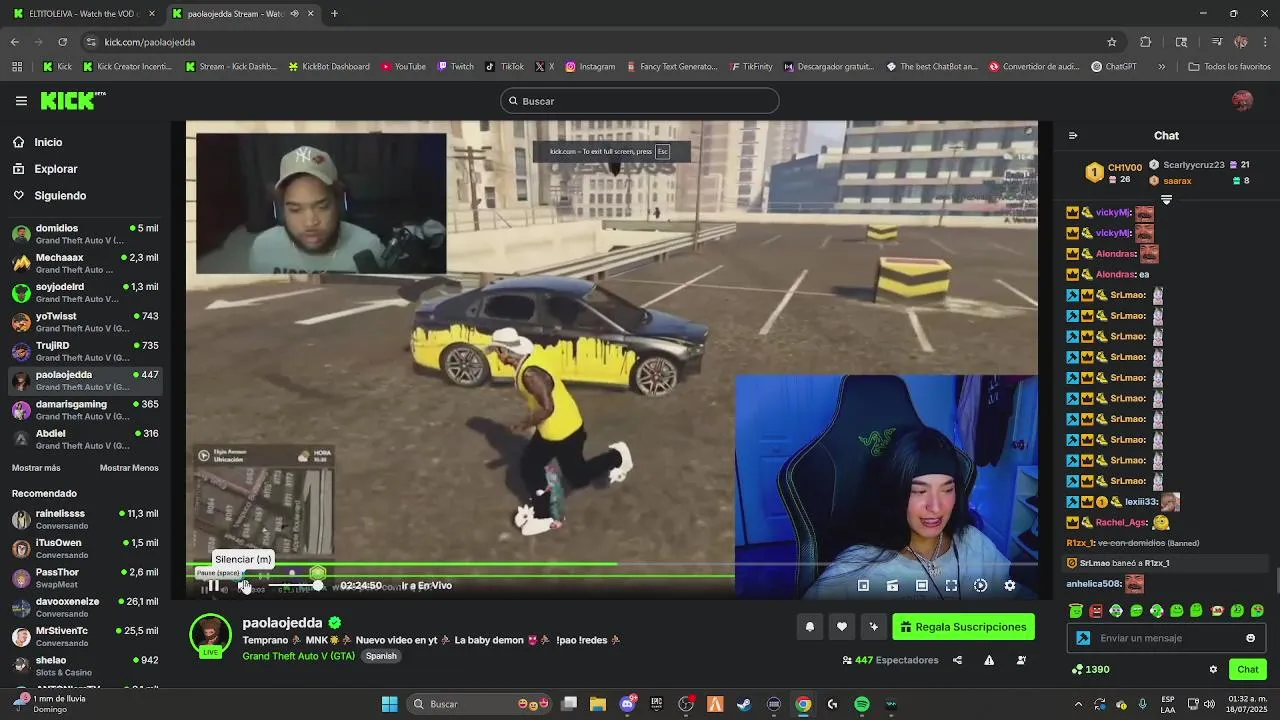This screenshot has height=720, width=1280.
Task: Open video player settings gear
Action: pos(1010,586)
